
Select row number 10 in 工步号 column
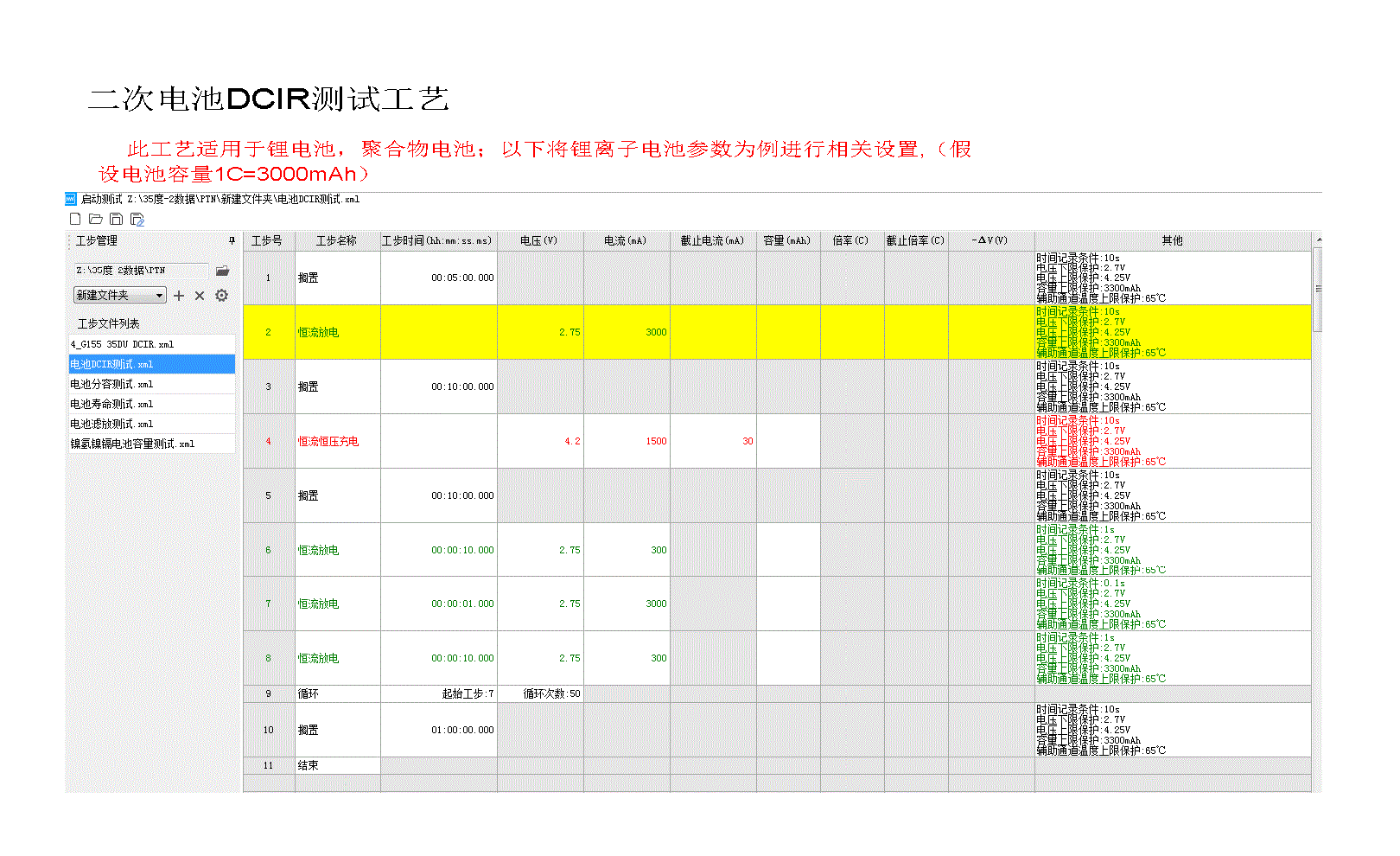(269, 730)
